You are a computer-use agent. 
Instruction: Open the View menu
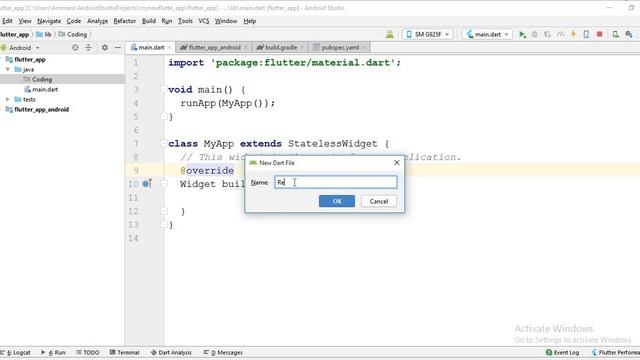[x=25, y=21]
